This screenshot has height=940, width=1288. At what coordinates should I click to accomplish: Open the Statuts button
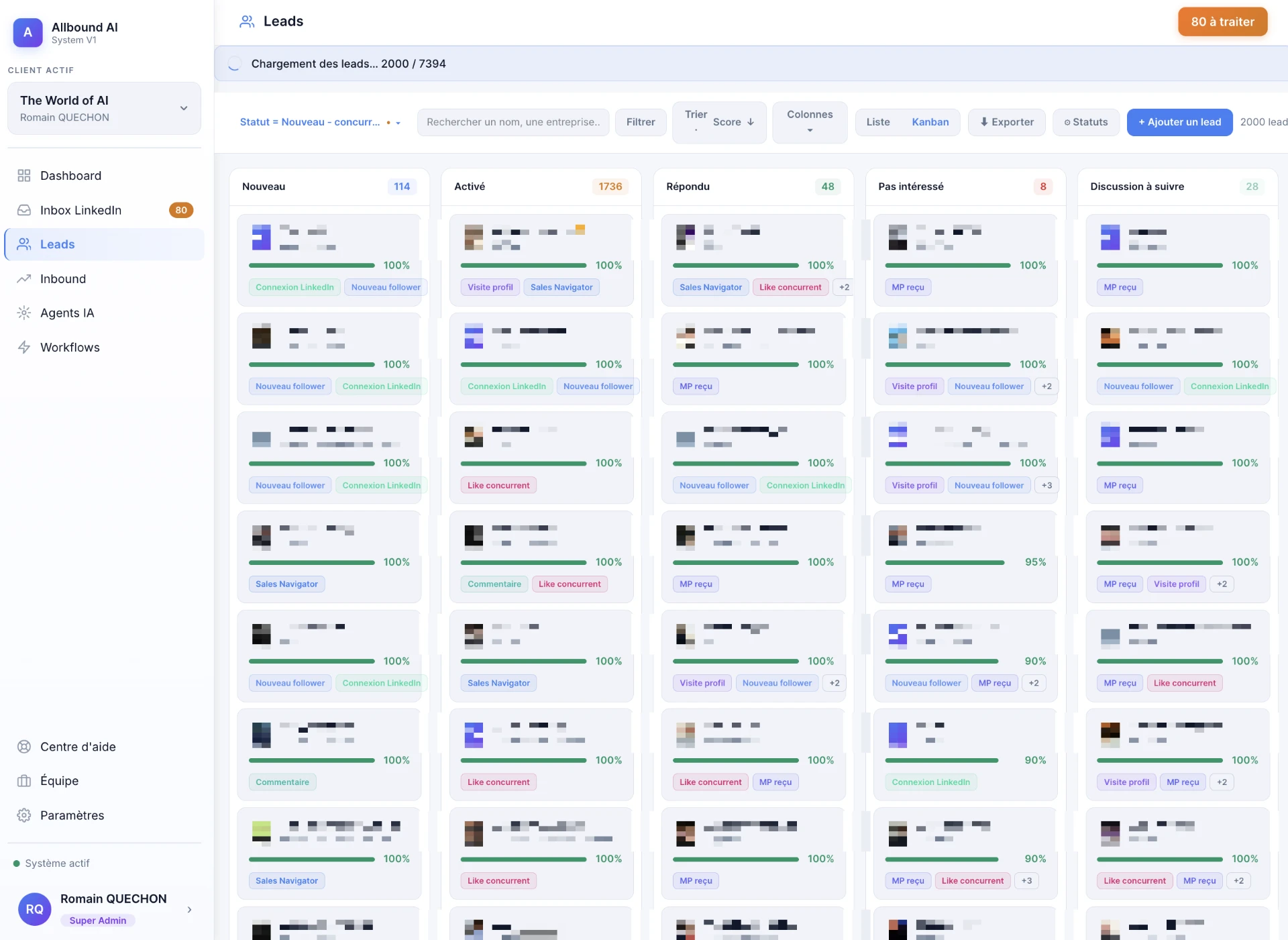1085,122
